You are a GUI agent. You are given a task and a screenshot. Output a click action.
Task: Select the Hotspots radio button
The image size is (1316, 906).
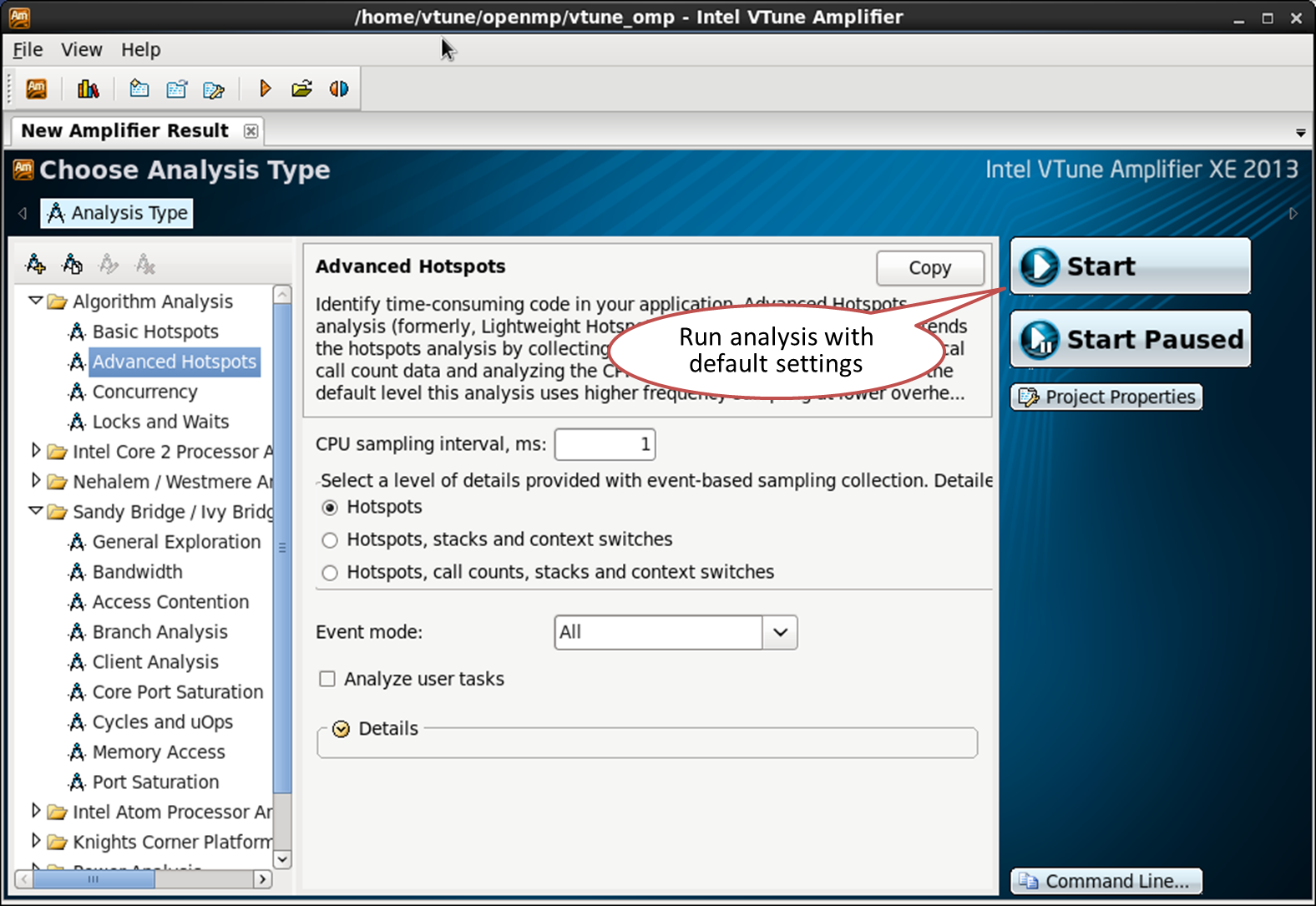coord(330,508)
